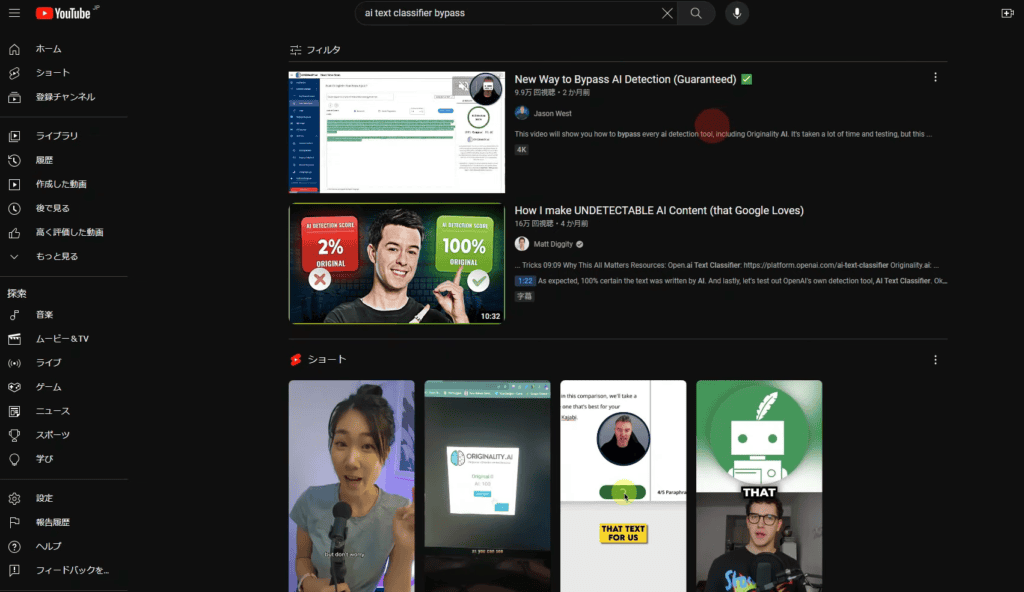Open How I make UNDETECTABLE AI Content thumbnail

[396, 263]
